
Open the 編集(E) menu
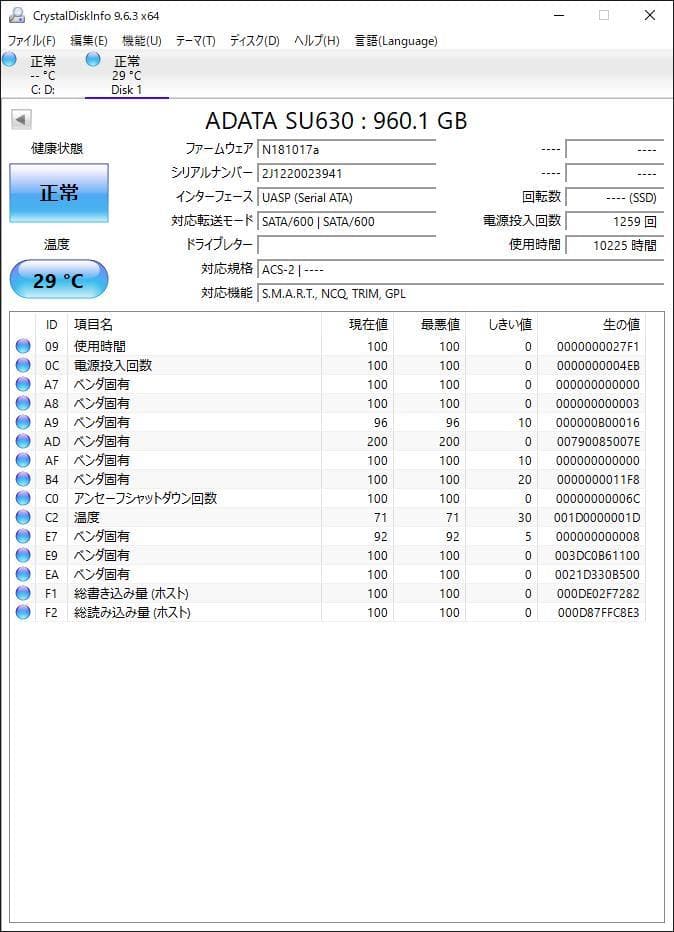coord(89,40)
